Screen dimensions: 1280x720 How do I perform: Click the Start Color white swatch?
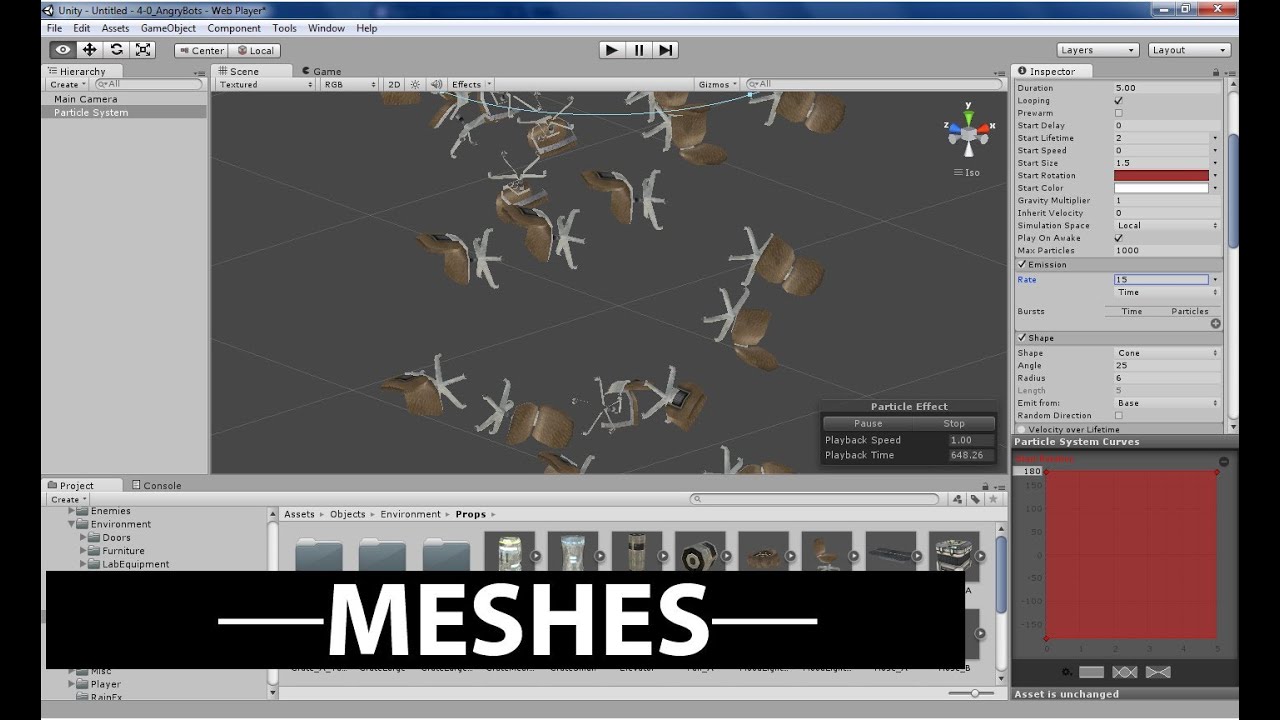coord(1161,188)
